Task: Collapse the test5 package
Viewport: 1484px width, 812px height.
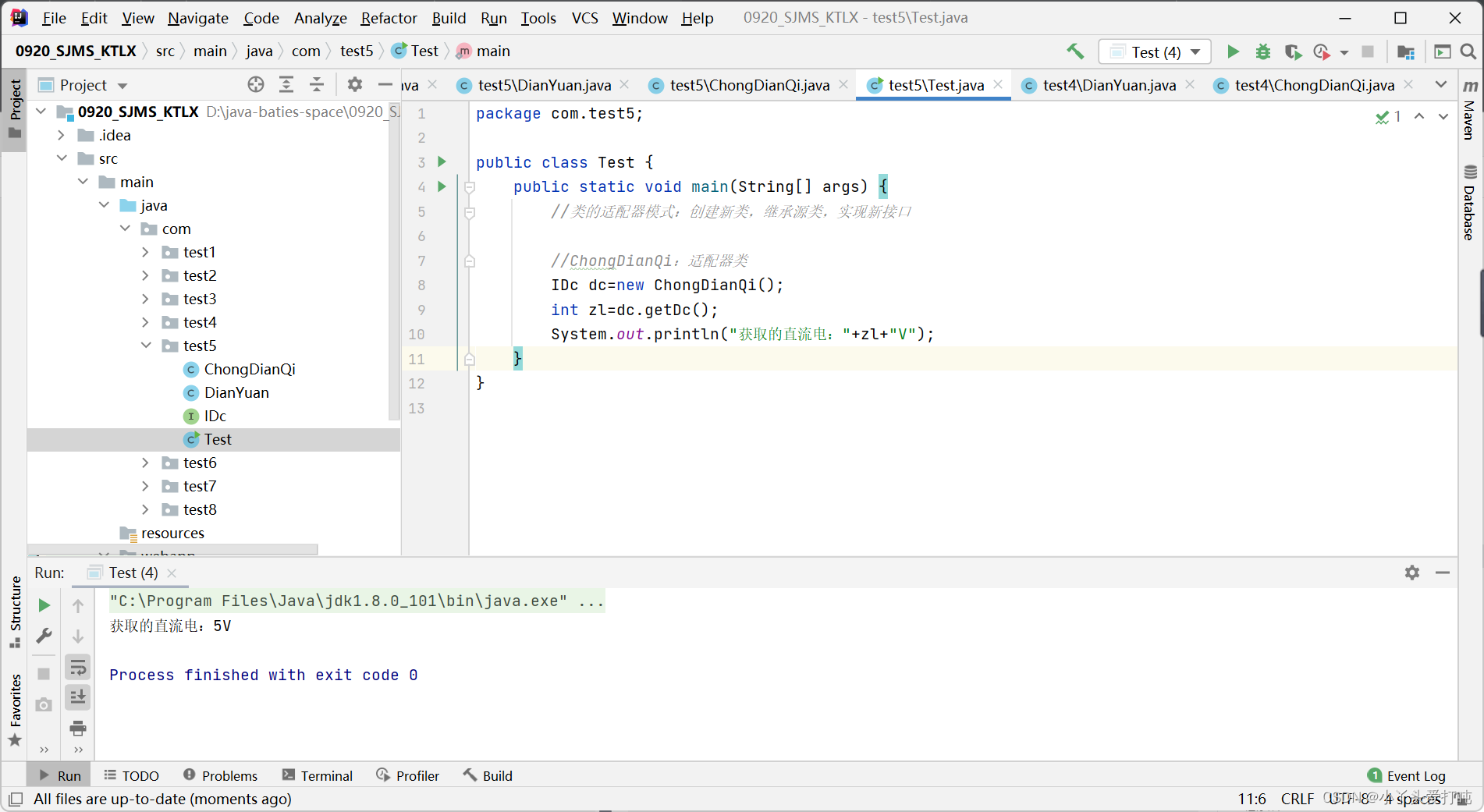Action: [146, 346]
